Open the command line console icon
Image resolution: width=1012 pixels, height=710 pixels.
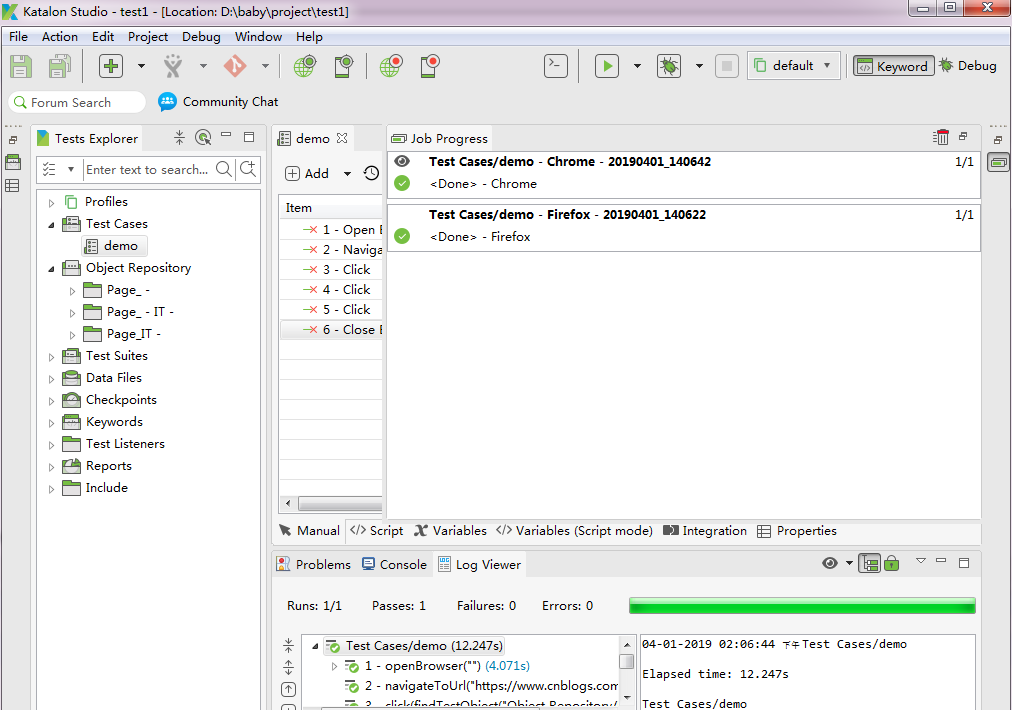(x=556, y=66)
